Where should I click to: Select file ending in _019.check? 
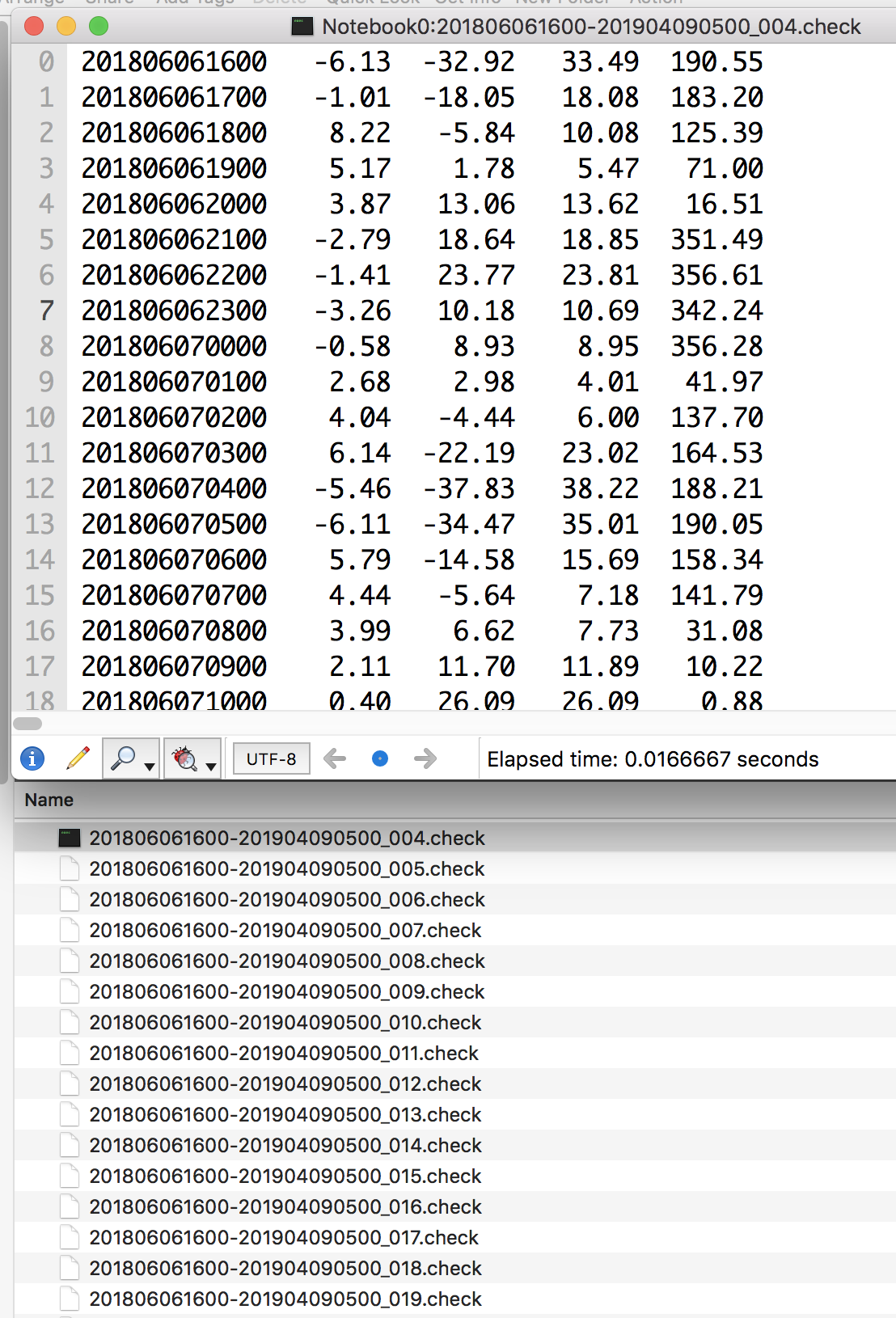285,1299
